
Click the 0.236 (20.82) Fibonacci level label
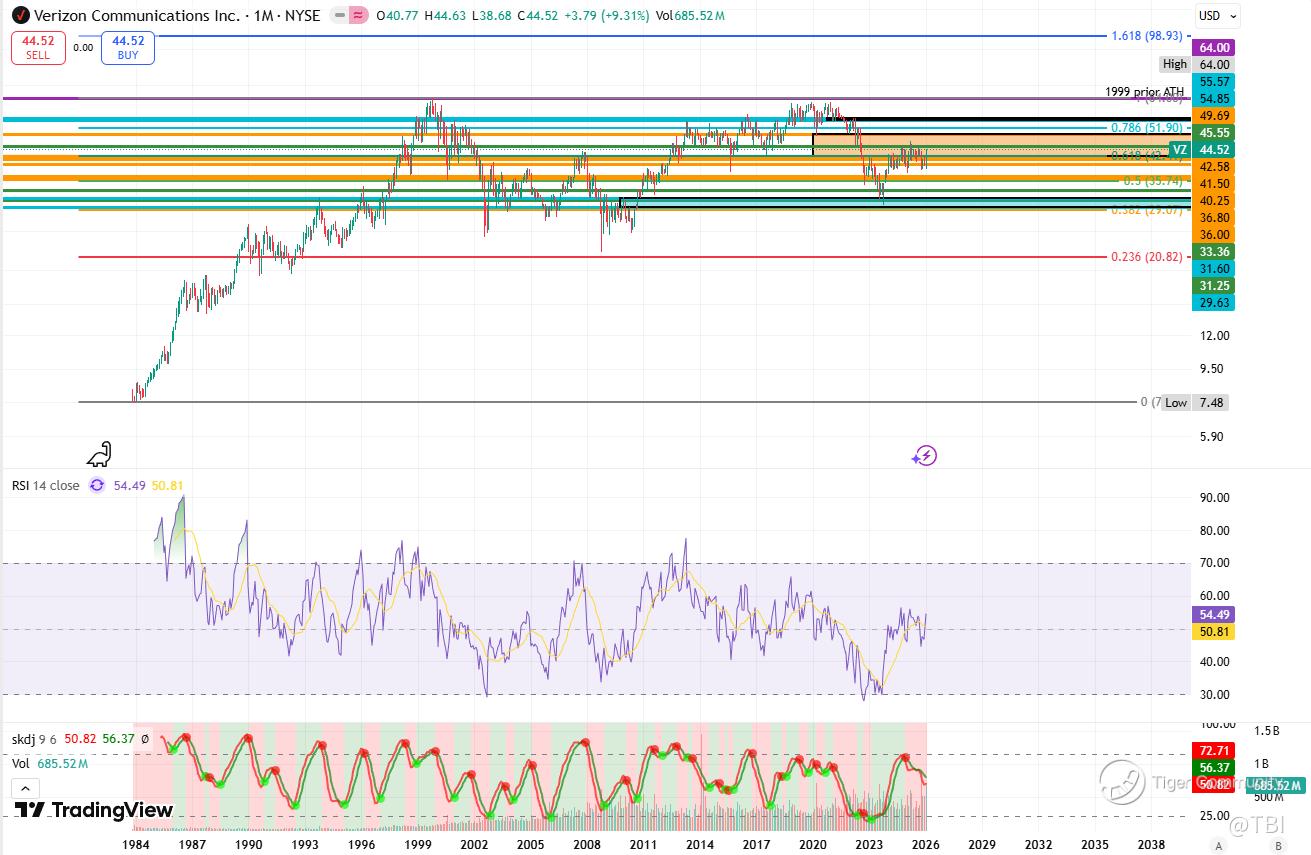1147,257
